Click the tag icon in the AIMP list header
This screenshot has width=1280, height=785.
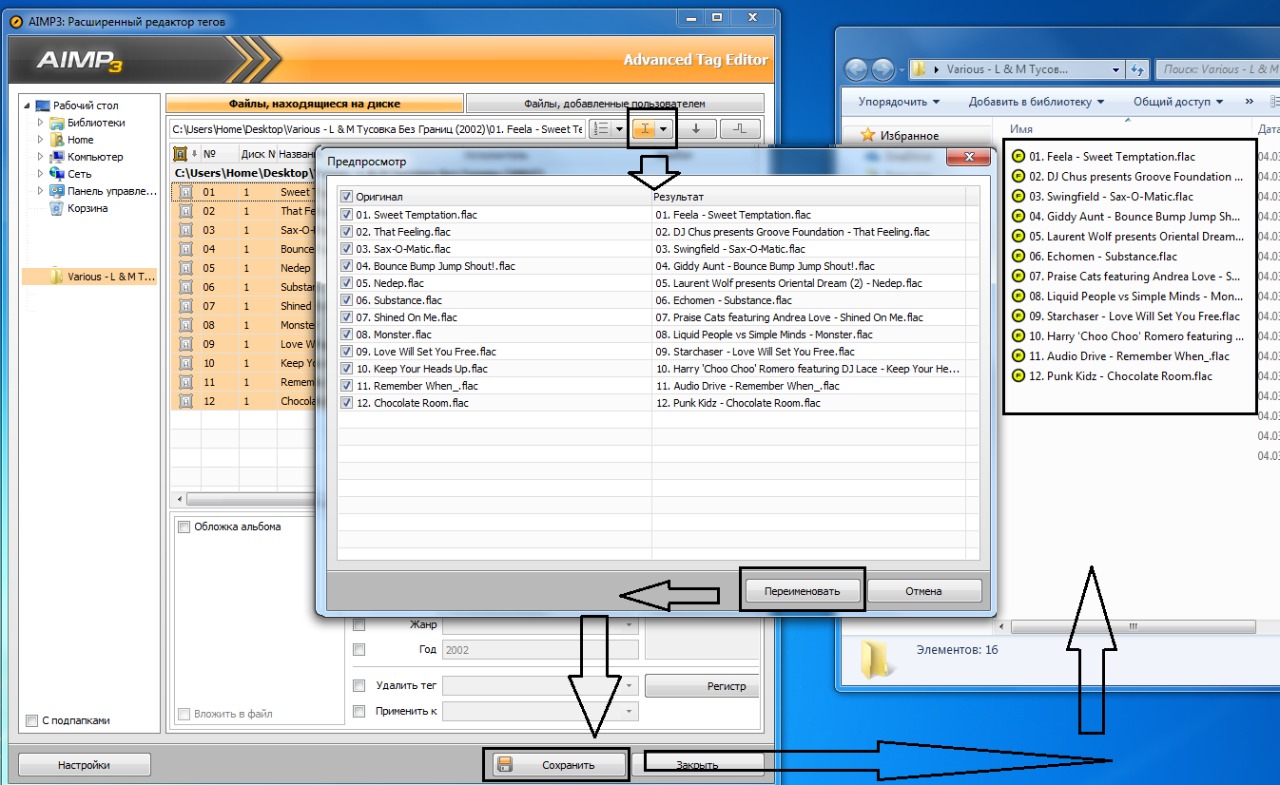[x=180, y=154]
